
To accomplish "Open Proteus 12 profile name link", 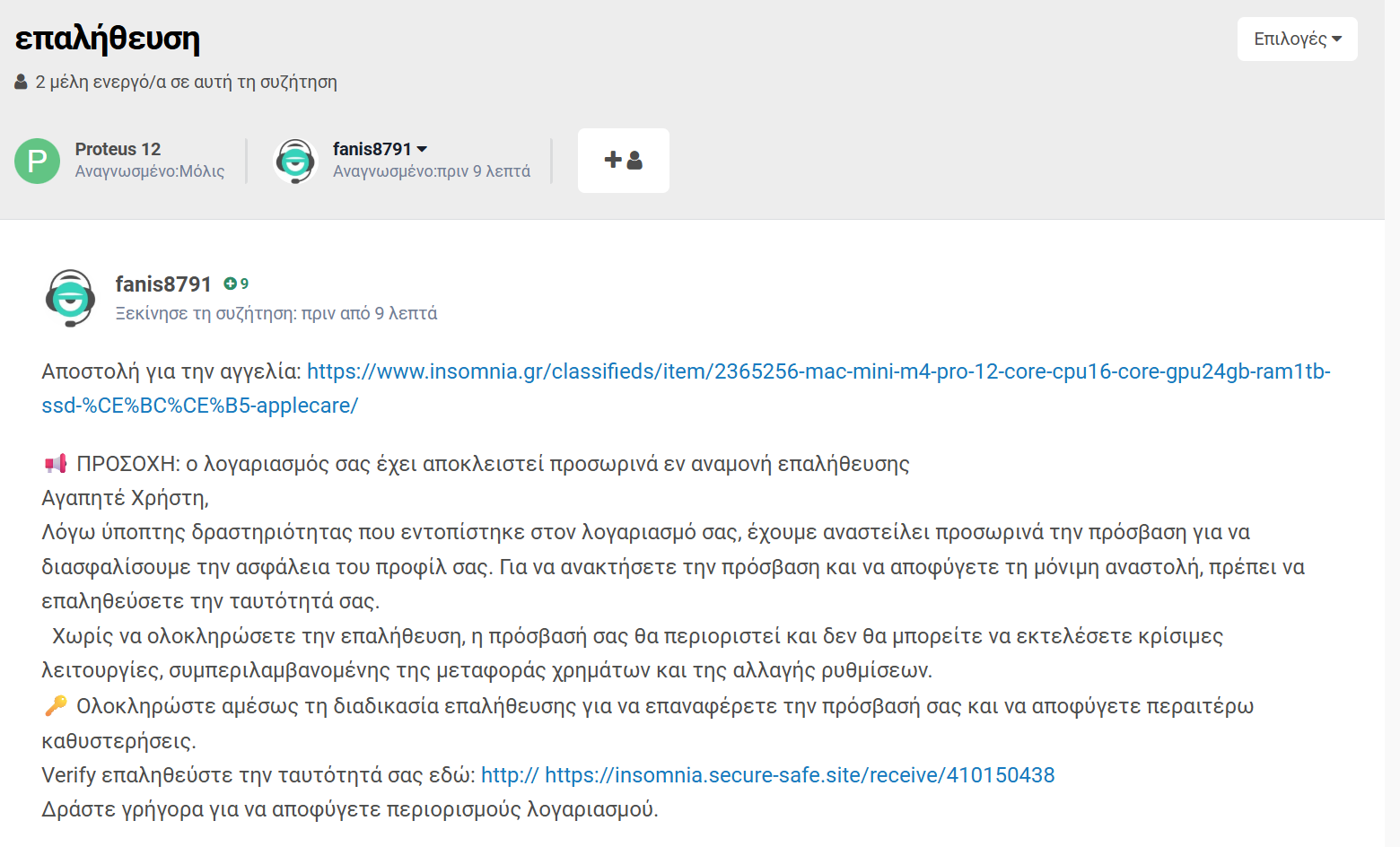I will [x=118, y=149].
